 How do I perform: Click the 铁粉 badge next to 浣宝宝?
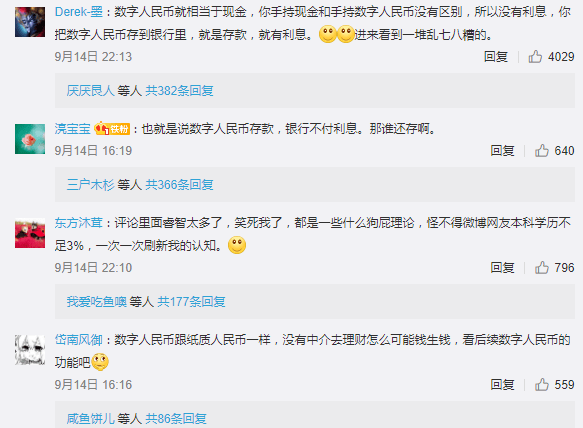pos(112,129)
